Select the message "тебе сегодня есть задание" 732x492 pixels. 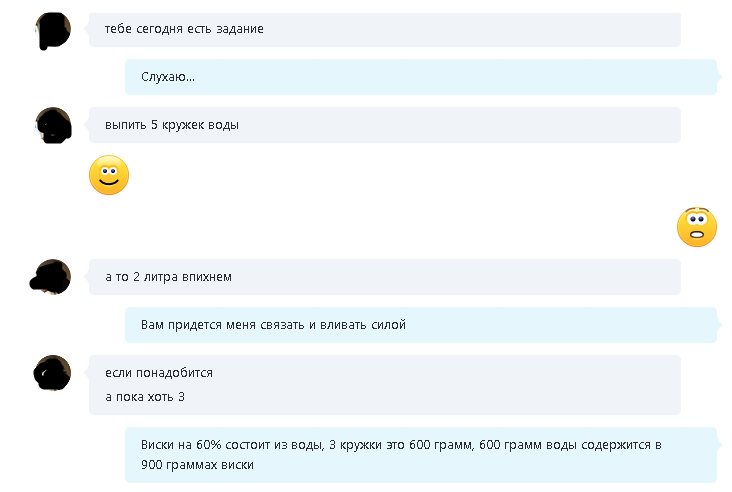[385, 29]
